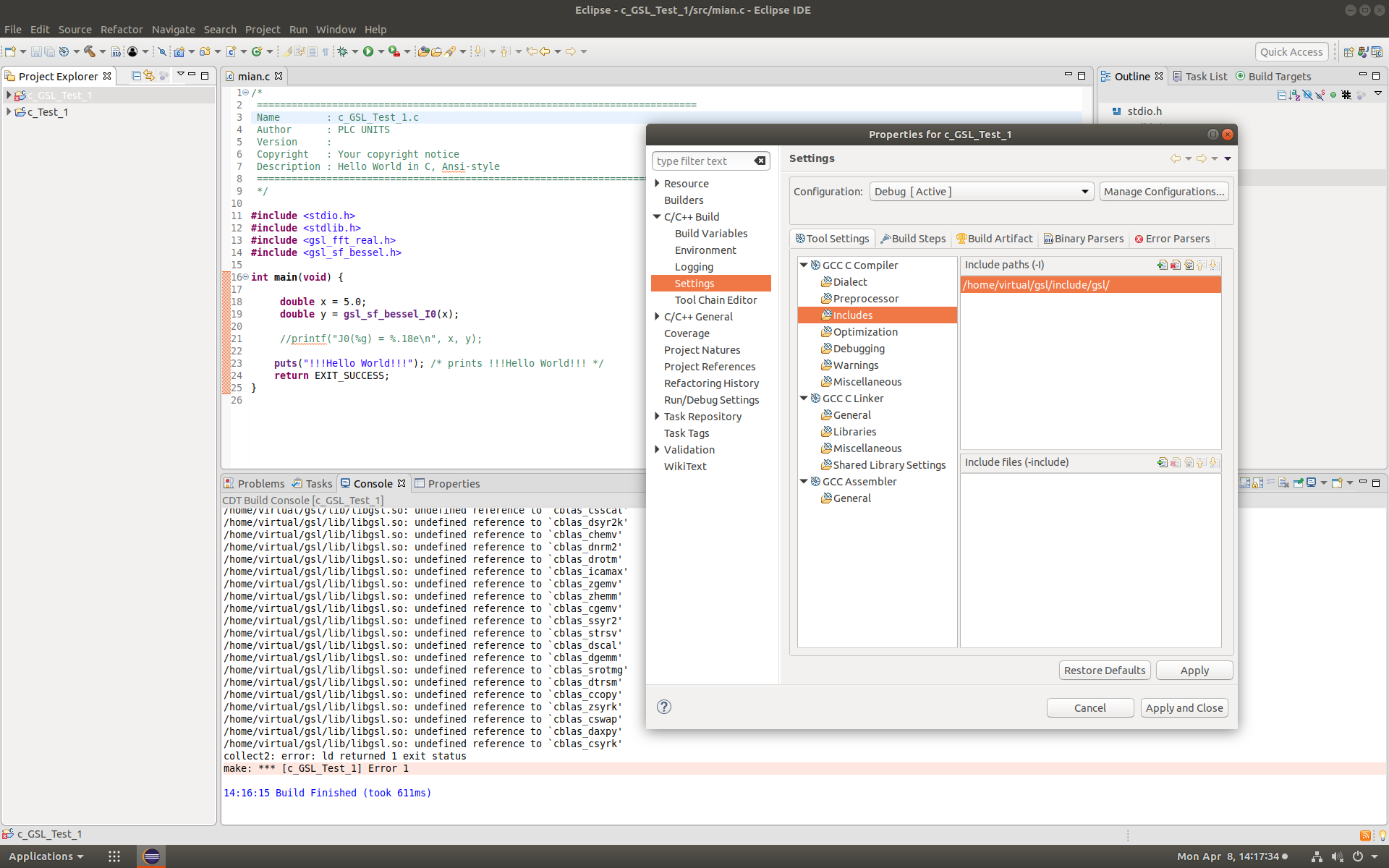
Task: Toggle group includes icon in Outline toolbar
Action: point(1346,95)
